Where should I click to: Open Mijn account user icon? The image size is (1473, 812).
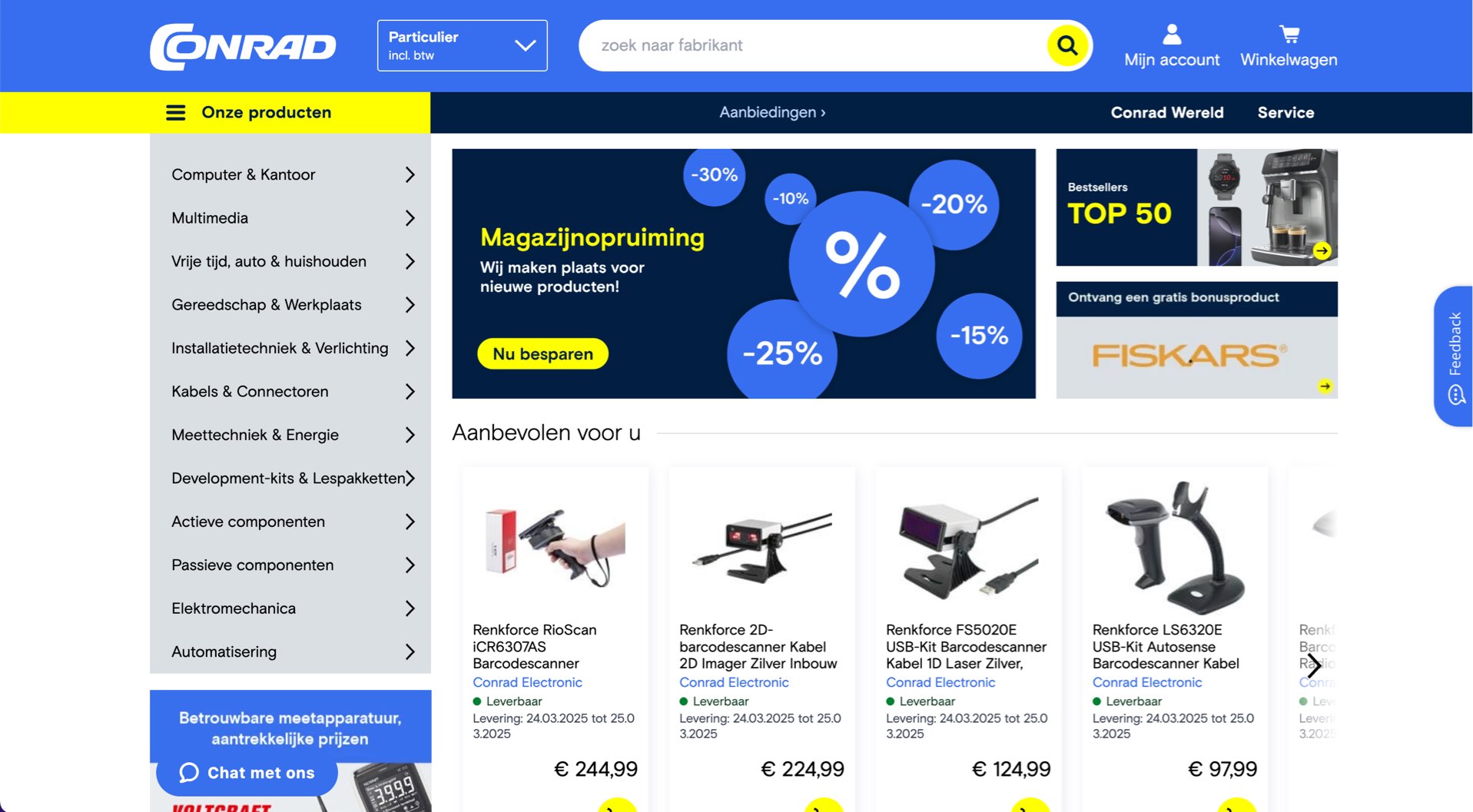tap(1171, 34)
